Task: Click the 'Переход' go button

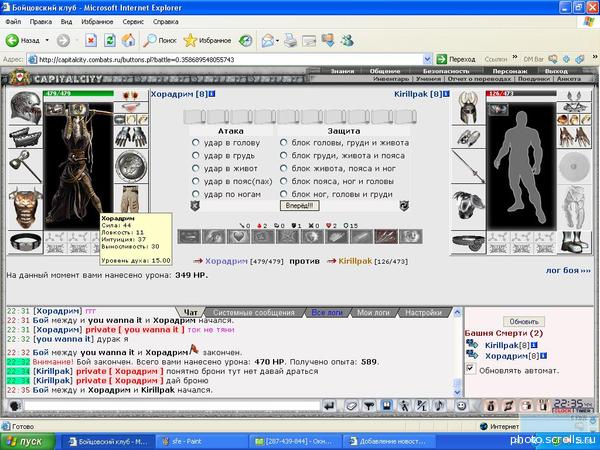Action: (457, 59)
